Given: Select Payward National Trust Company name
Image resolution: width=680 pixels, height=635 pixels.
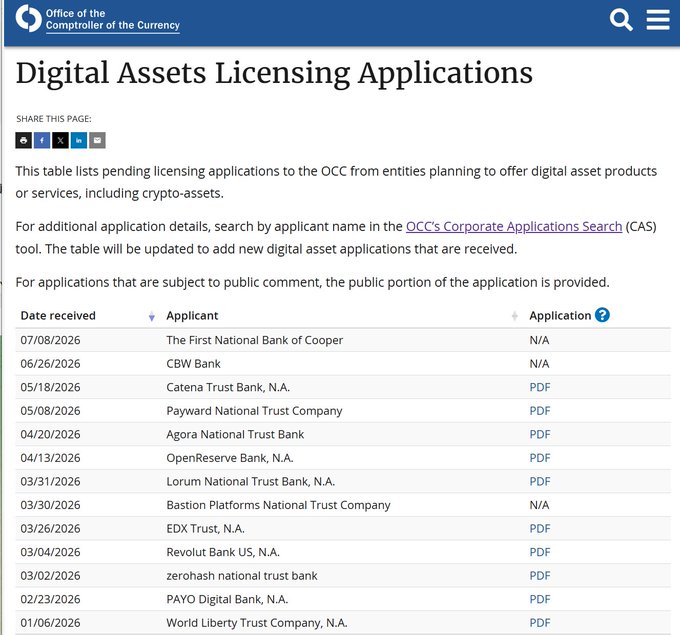Looking at the screenshot, I should point(255,411).
